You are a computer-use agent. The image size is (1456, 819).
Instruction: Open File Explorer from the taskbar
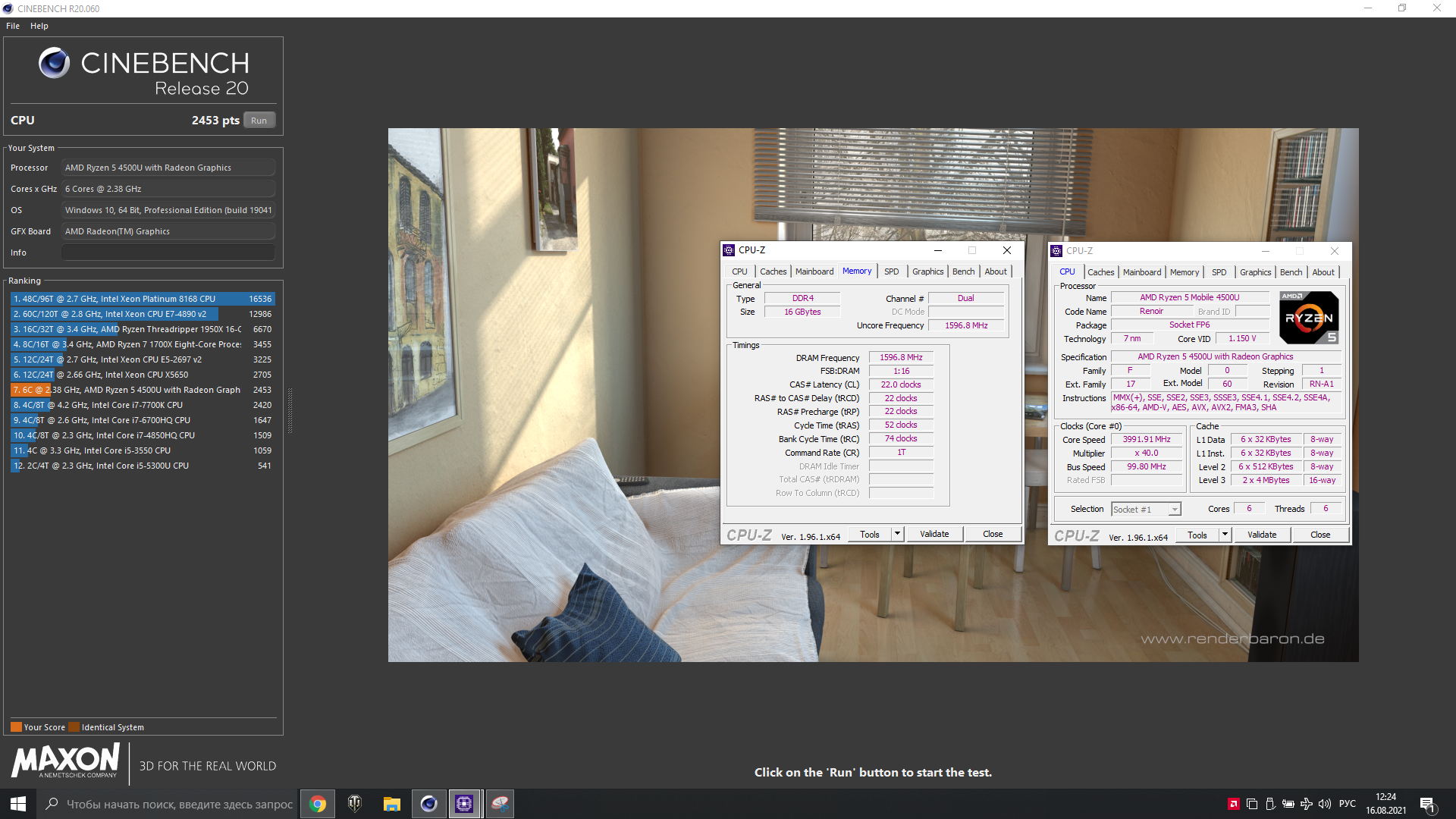[391, 804]
